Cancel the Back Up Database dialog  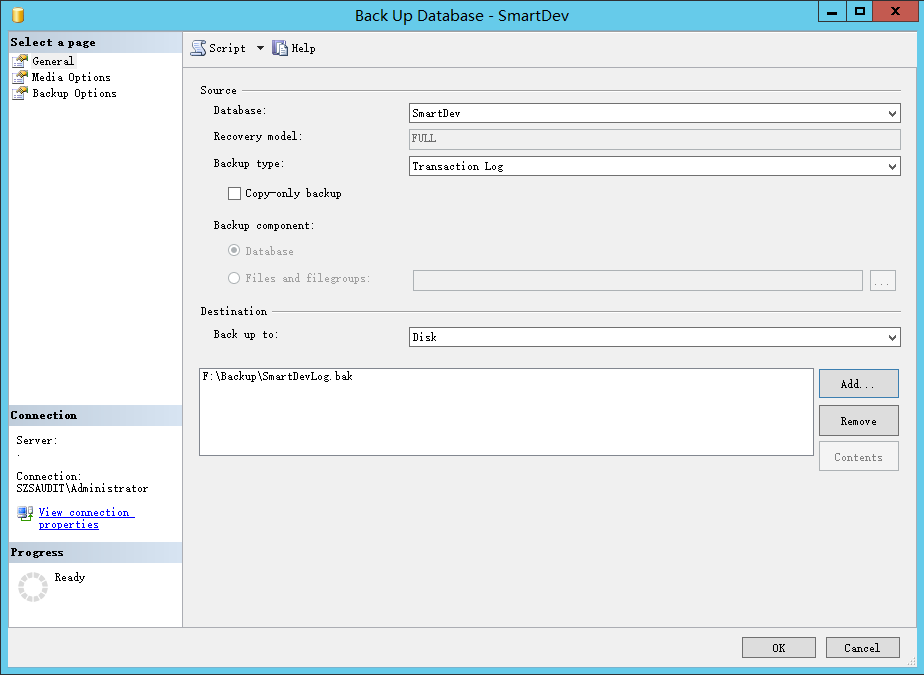[862, 648]
